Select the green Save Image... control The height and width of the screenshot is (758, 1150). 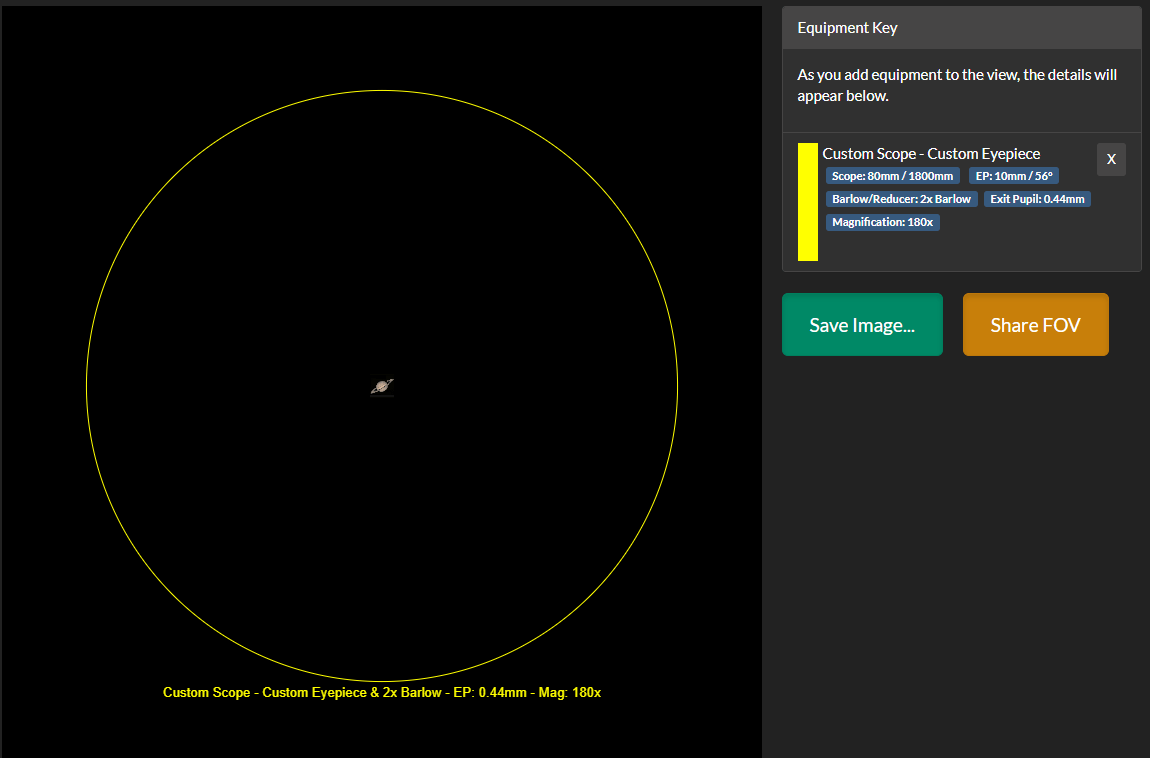coord(861,324)
